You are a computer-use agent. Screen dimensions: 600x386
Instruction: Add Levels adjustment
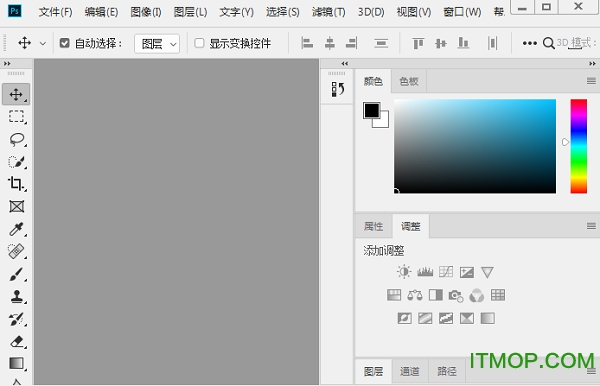425,272
